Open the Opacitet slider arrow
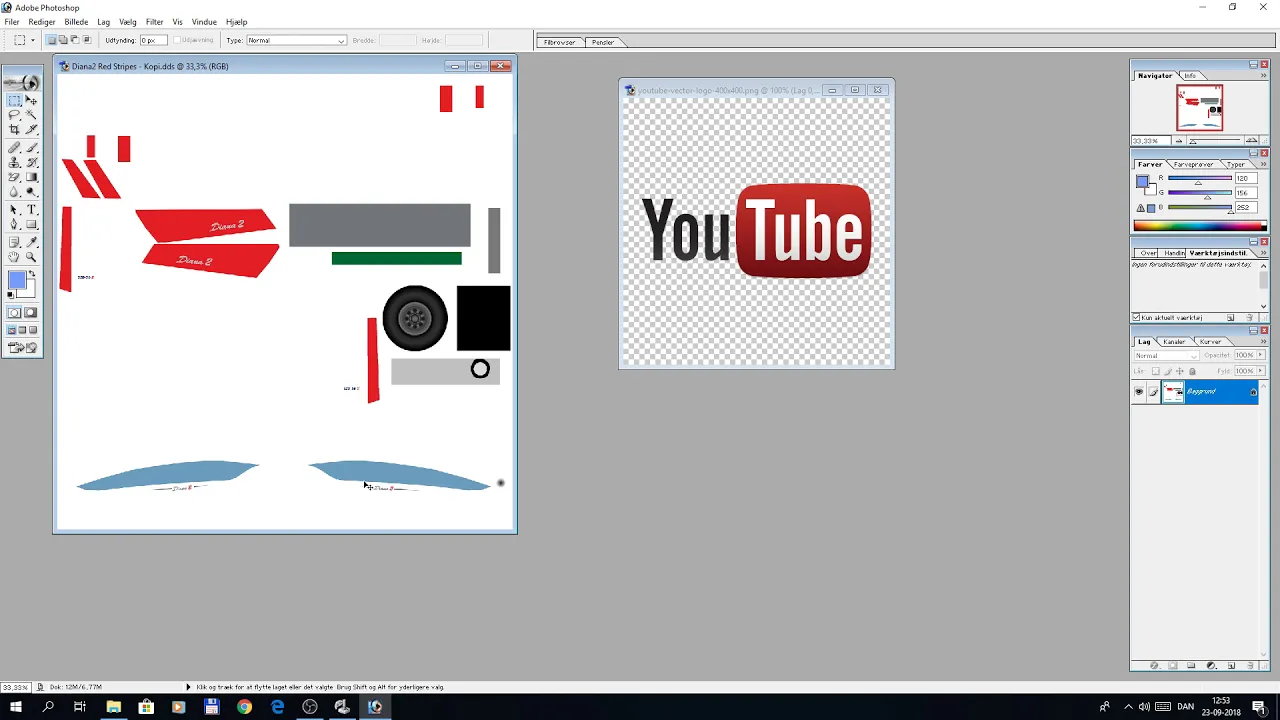This screenshot has width=1280, height=720. (x=1260, y=355)
